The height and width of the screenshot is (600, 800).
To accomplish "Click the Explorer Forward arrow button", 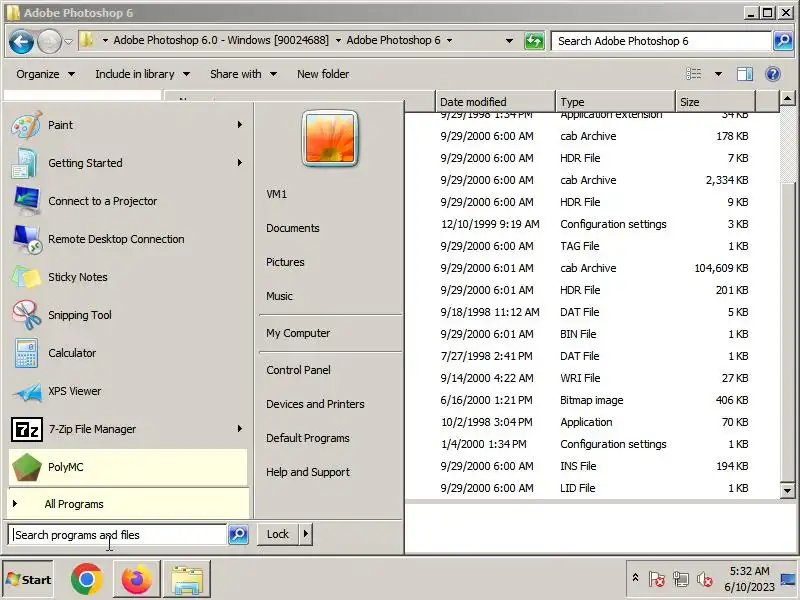I will click(49, 41).
